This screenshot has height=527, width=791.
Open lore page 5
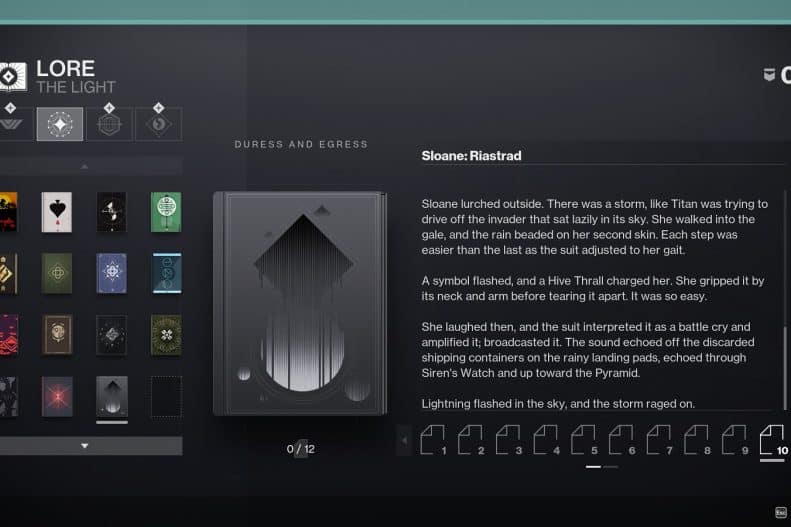[584, 440]
